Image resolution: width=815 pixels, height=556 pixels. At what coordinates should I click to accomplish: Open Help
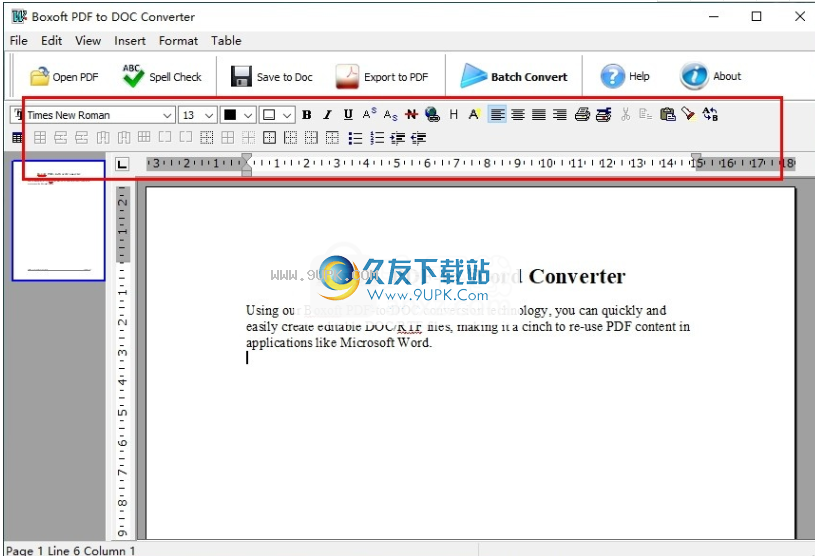(x=625, y=76)
